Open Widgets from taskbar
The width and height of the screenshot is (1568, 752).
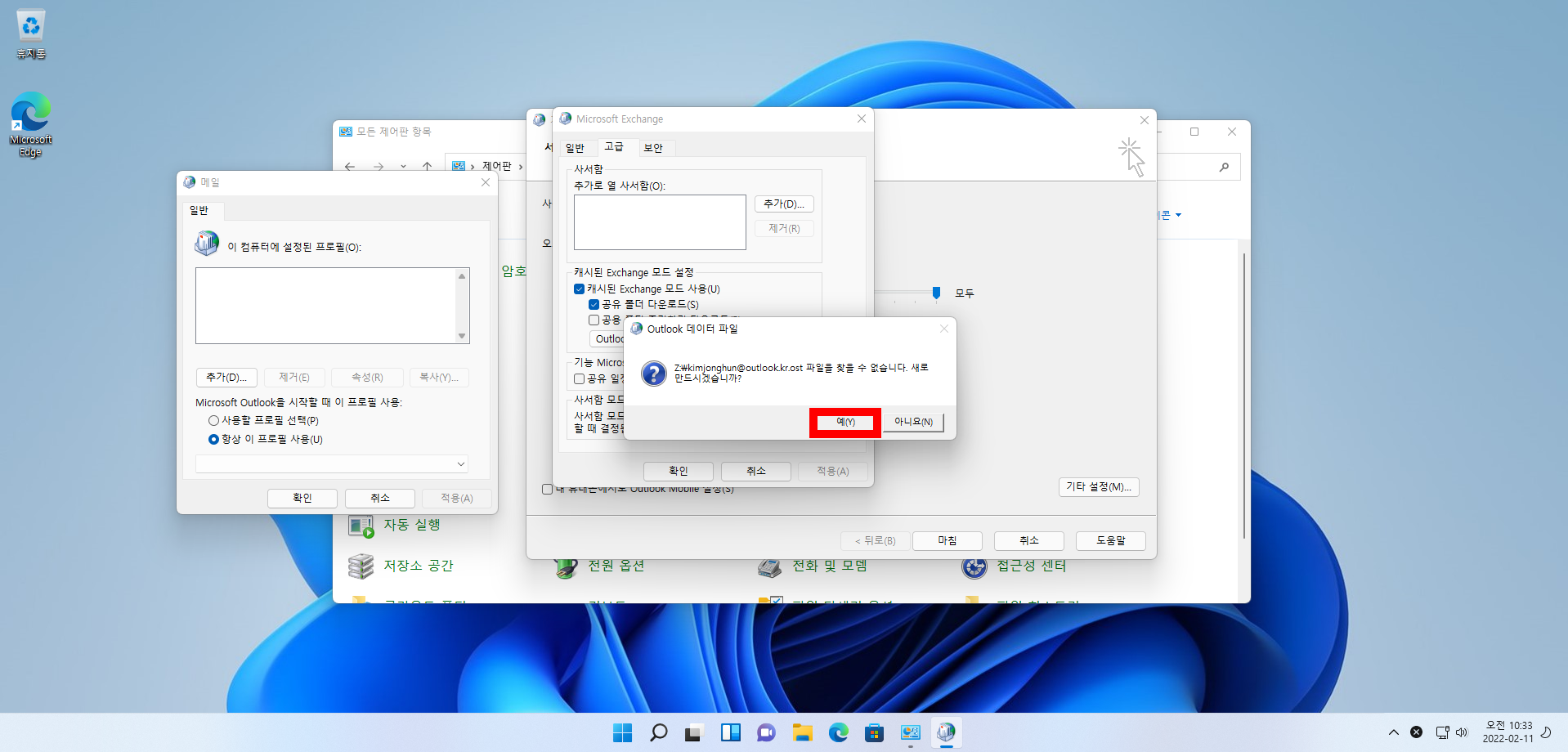(730, 732)
